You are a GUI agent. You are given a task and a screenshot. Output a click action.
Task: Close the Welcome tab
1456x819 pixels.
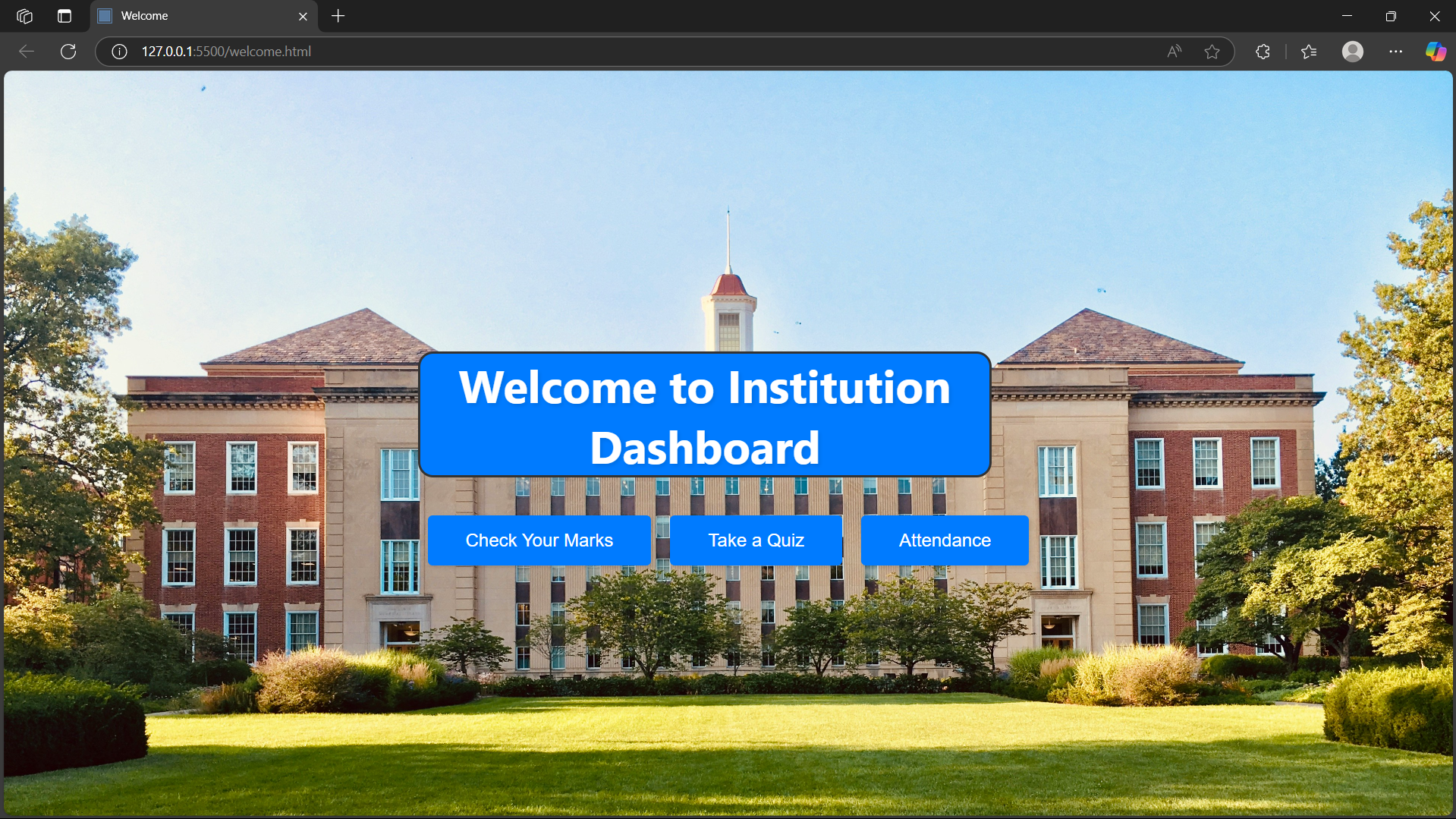(303, 16)
